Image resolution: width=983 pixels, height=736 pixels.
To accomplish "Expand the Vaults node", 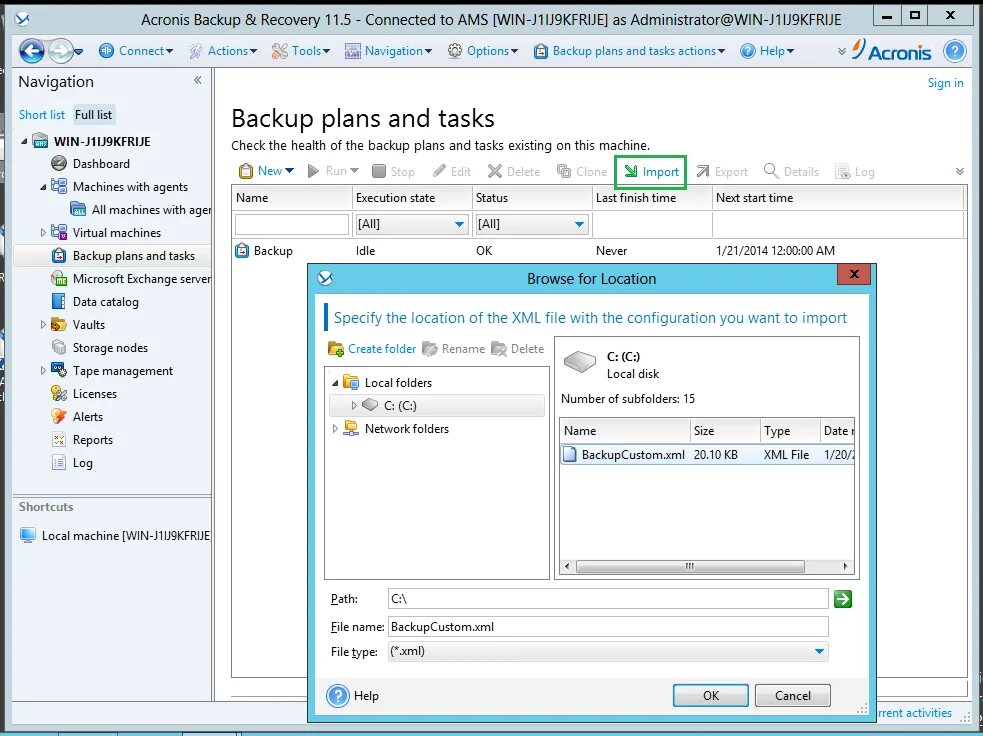I will pos(43,325).
